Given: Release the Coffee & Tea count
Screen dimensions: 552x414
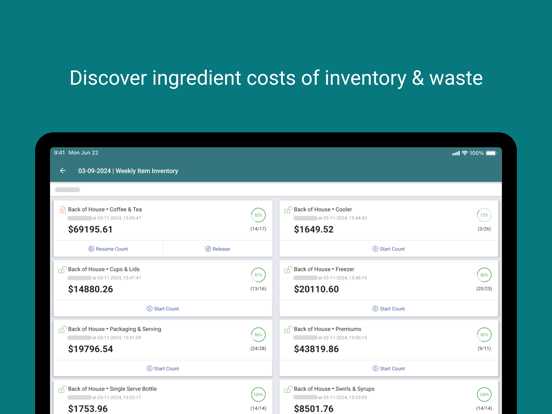Looking at the screenshot, I should click(x=218, y=249).
